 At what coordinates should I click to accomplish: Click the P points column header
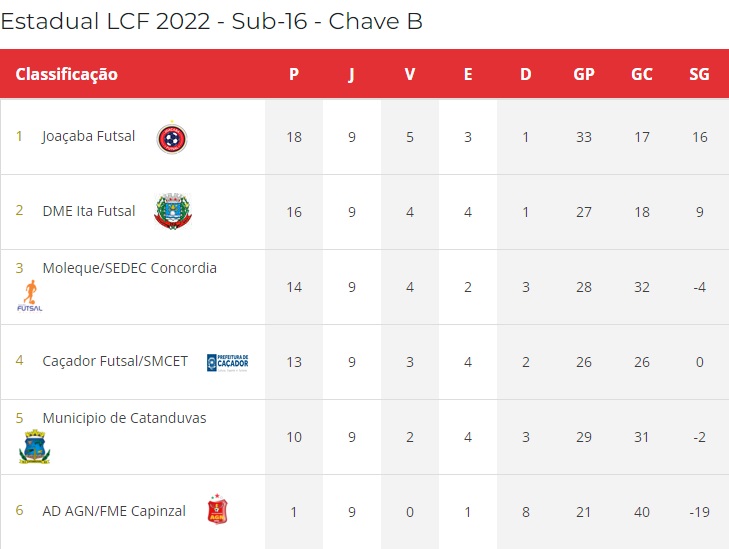pyautogui.click(x=294, y=74)
